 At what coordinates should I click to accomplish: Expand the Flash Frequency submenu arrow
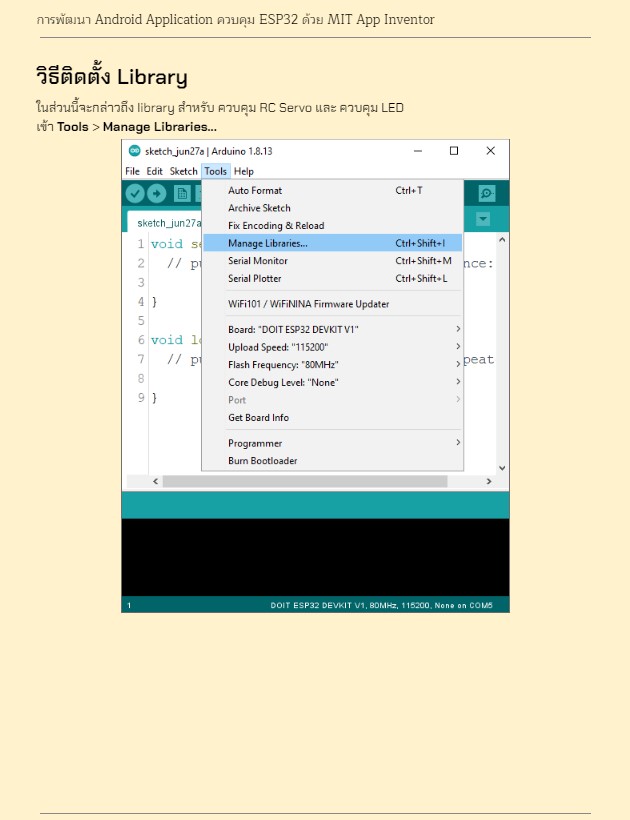pyautogui.click(x=458, y=364)
